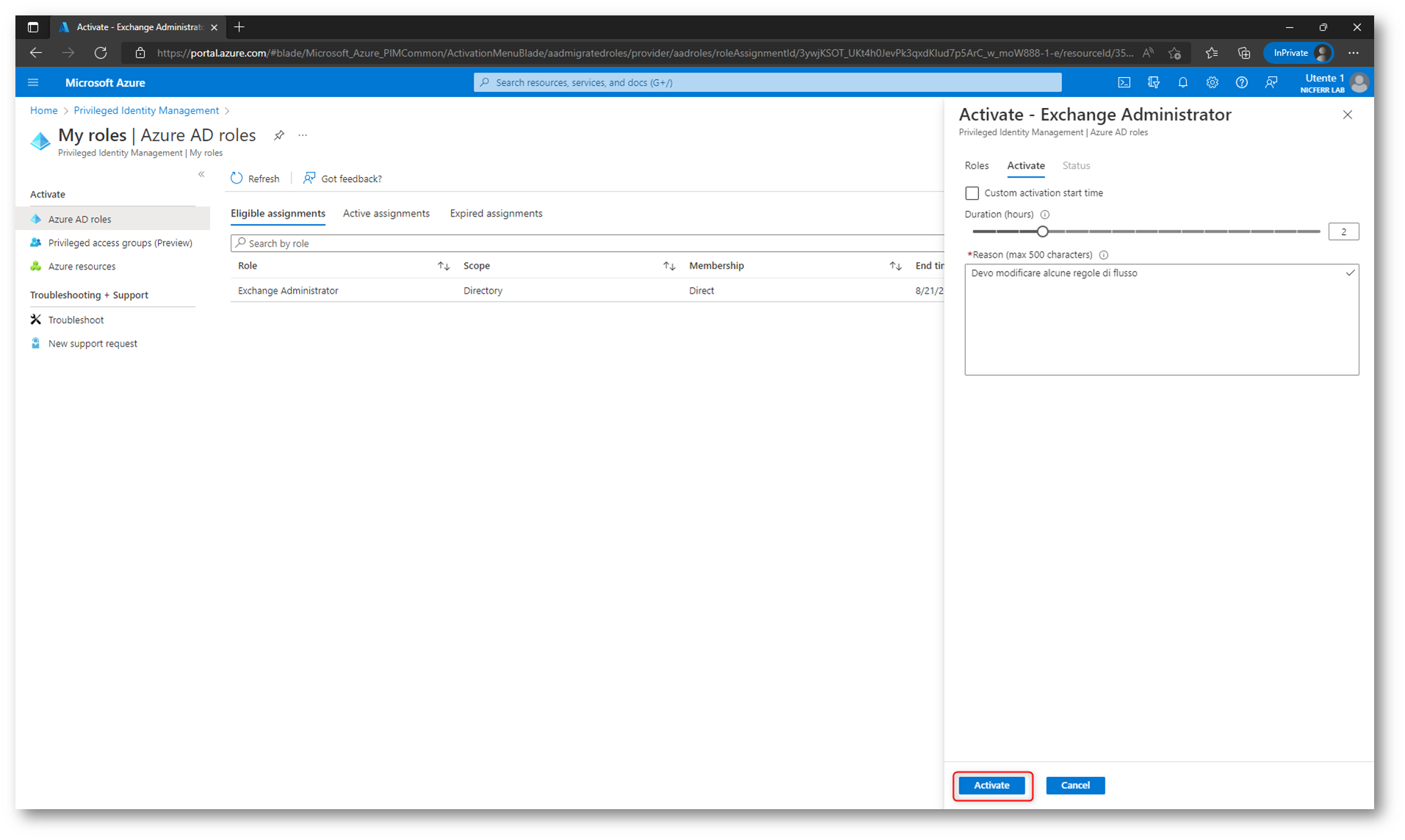Enable Custom activation start time checkbox
This screenshot has width=1405, height=840.
(x=972, y=193)
